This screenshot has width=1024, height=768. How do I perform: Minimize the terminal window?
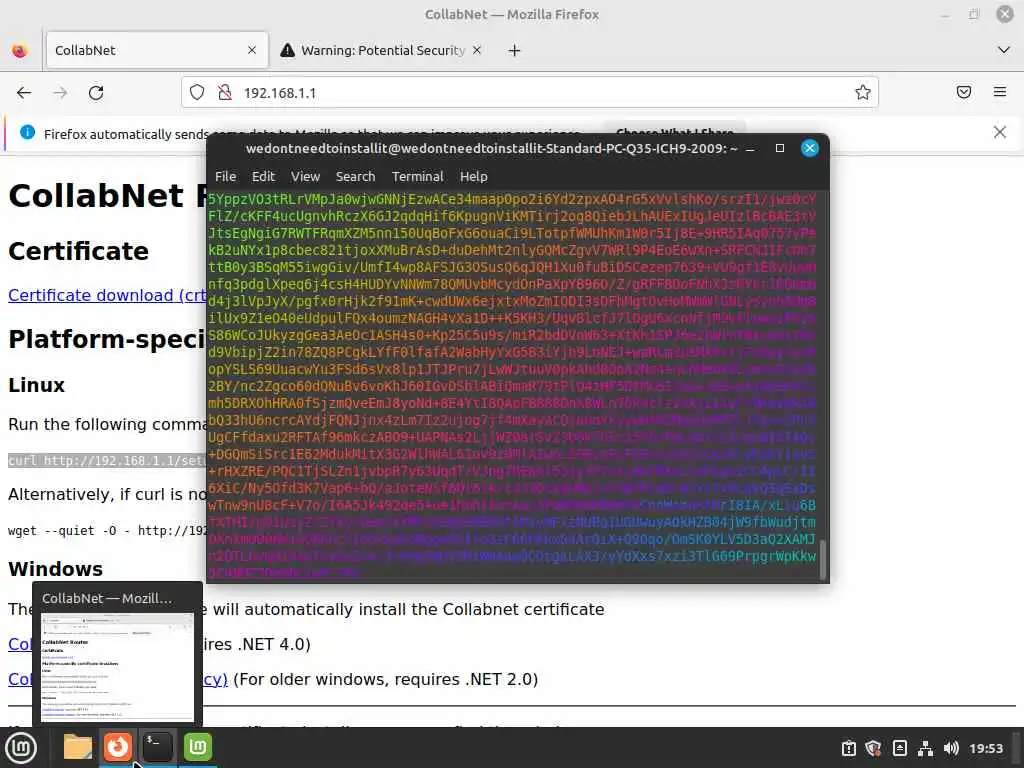tap(750, 149)
